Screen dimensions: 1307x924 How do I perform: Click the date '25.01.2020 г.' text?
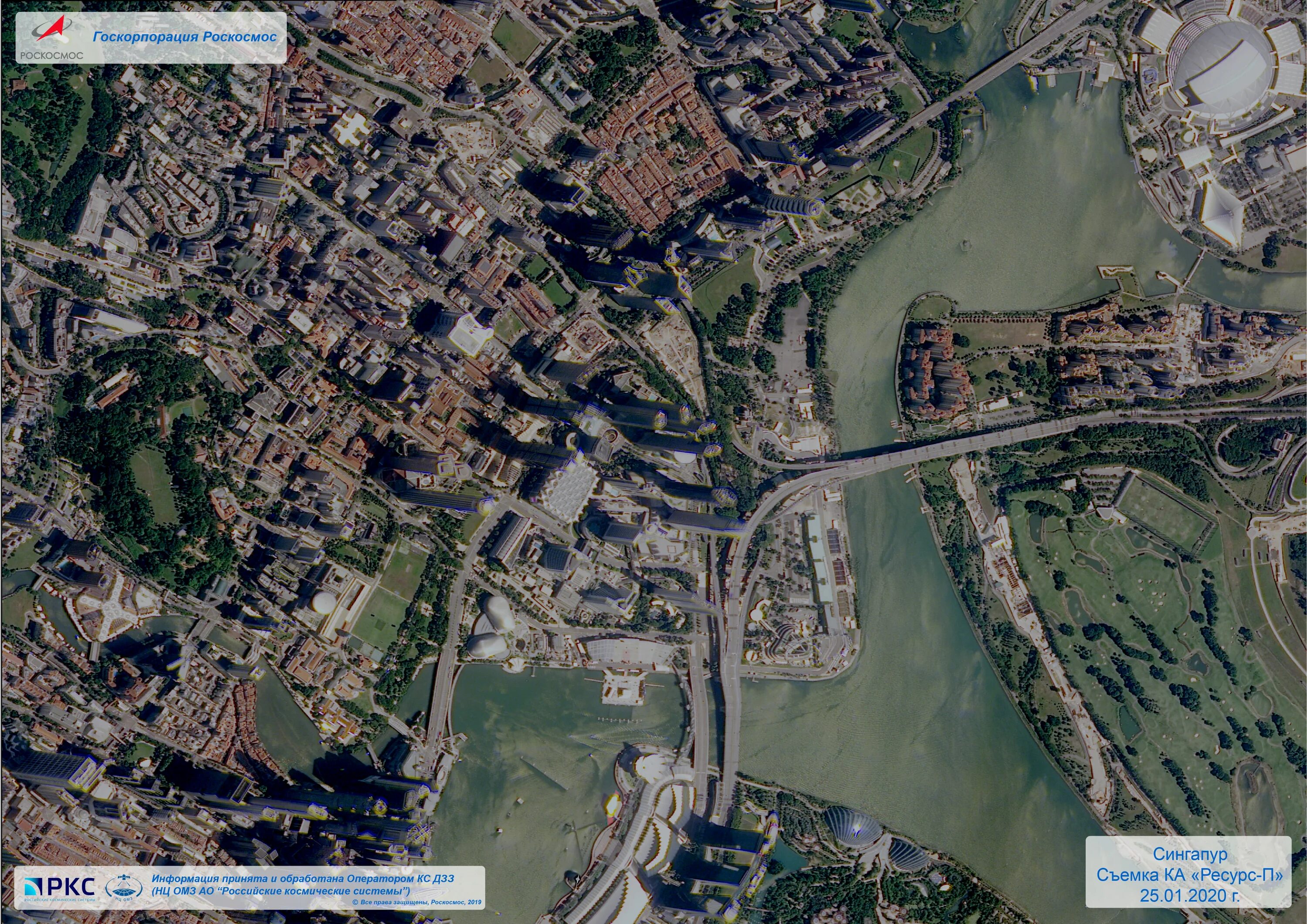tap(1189, 896)
